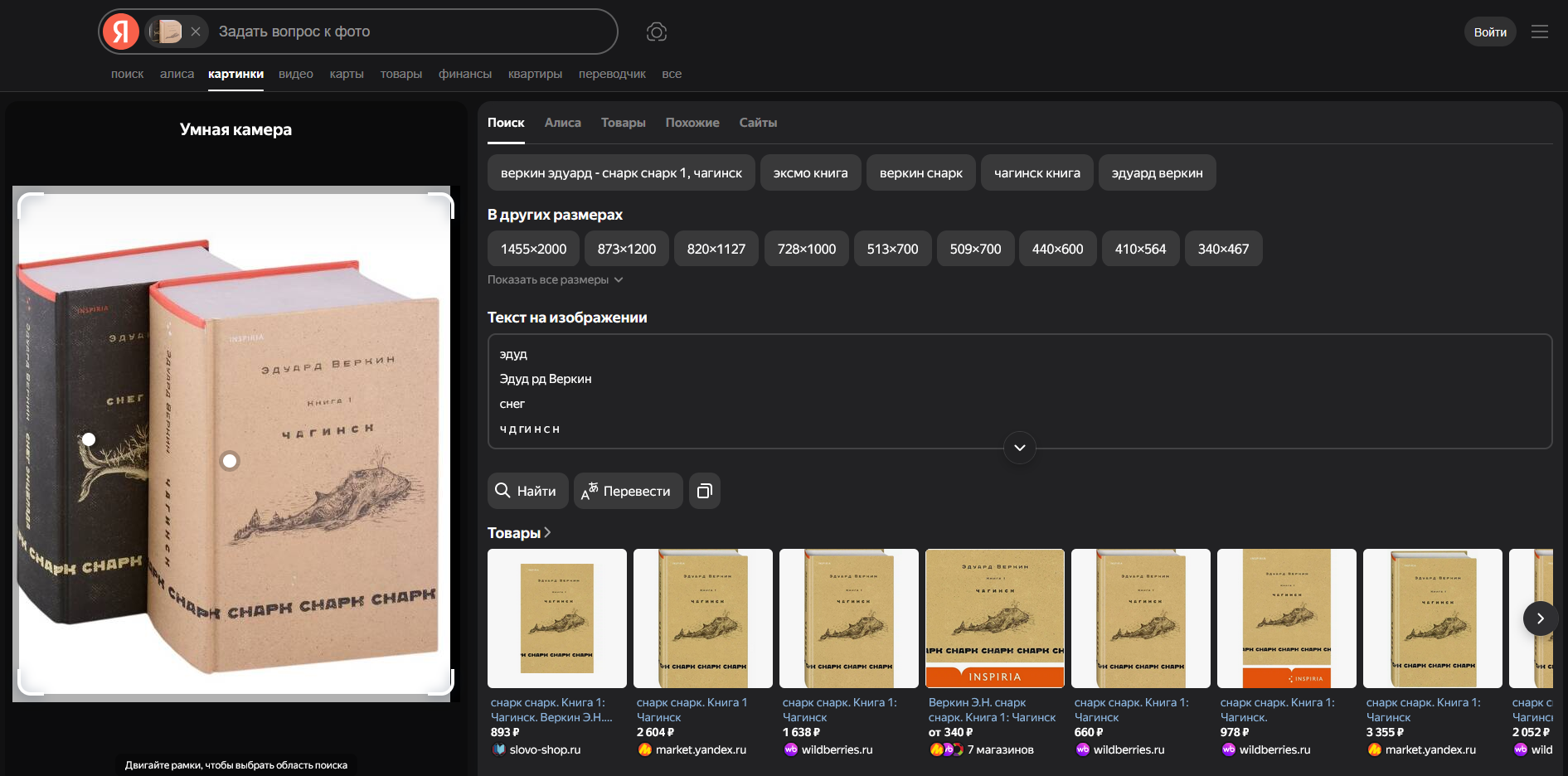Click the Найти search button
This screenshot has width=1568, height=776.
pyautogui.click(x=528, y=491)
